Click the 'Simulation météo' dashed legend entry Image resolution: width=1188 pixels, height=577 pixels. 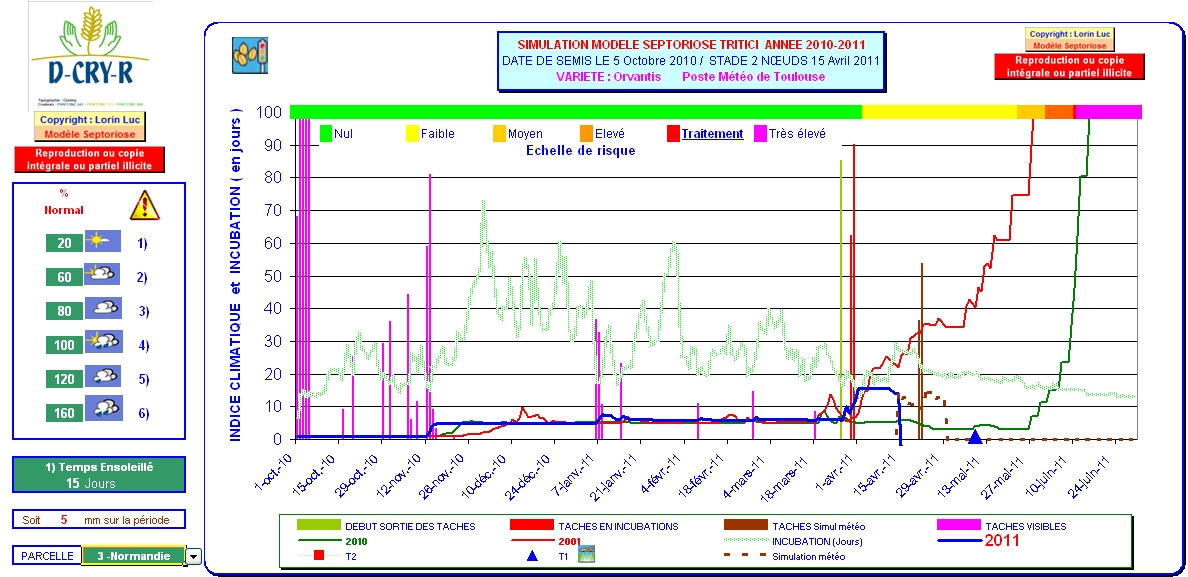pos(786,557)
